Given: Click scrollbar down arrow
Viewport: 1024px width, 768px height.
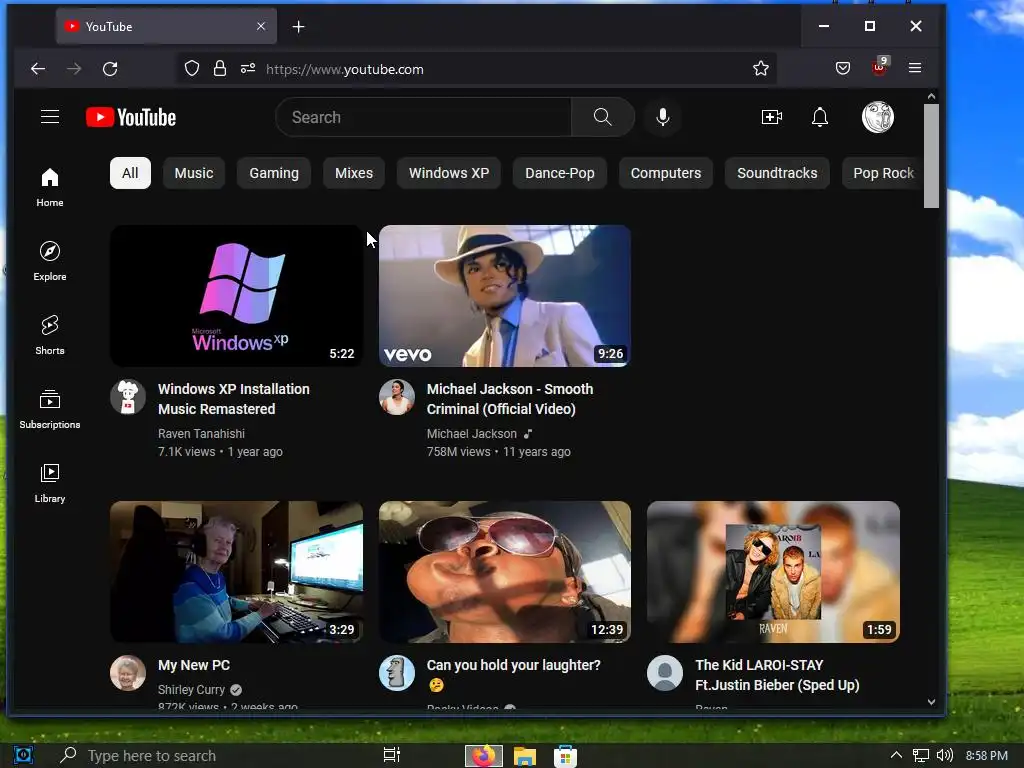Looking at the screenshot, I should click(x=931, y=702).
